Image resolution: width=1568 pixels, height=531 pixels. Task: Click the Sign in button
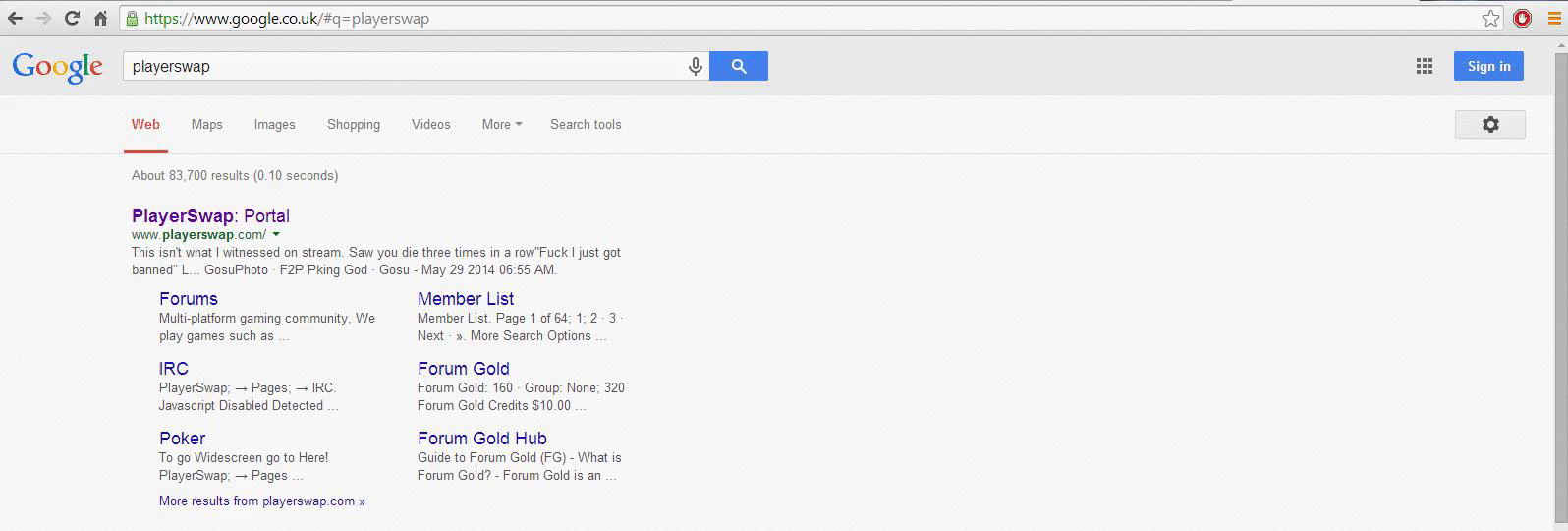point(1488,66)
